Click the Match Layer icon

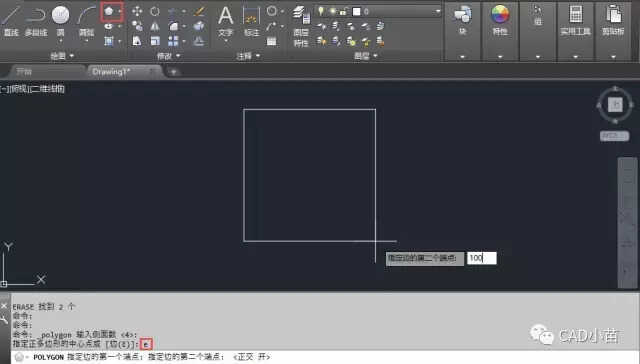point(380,41)
